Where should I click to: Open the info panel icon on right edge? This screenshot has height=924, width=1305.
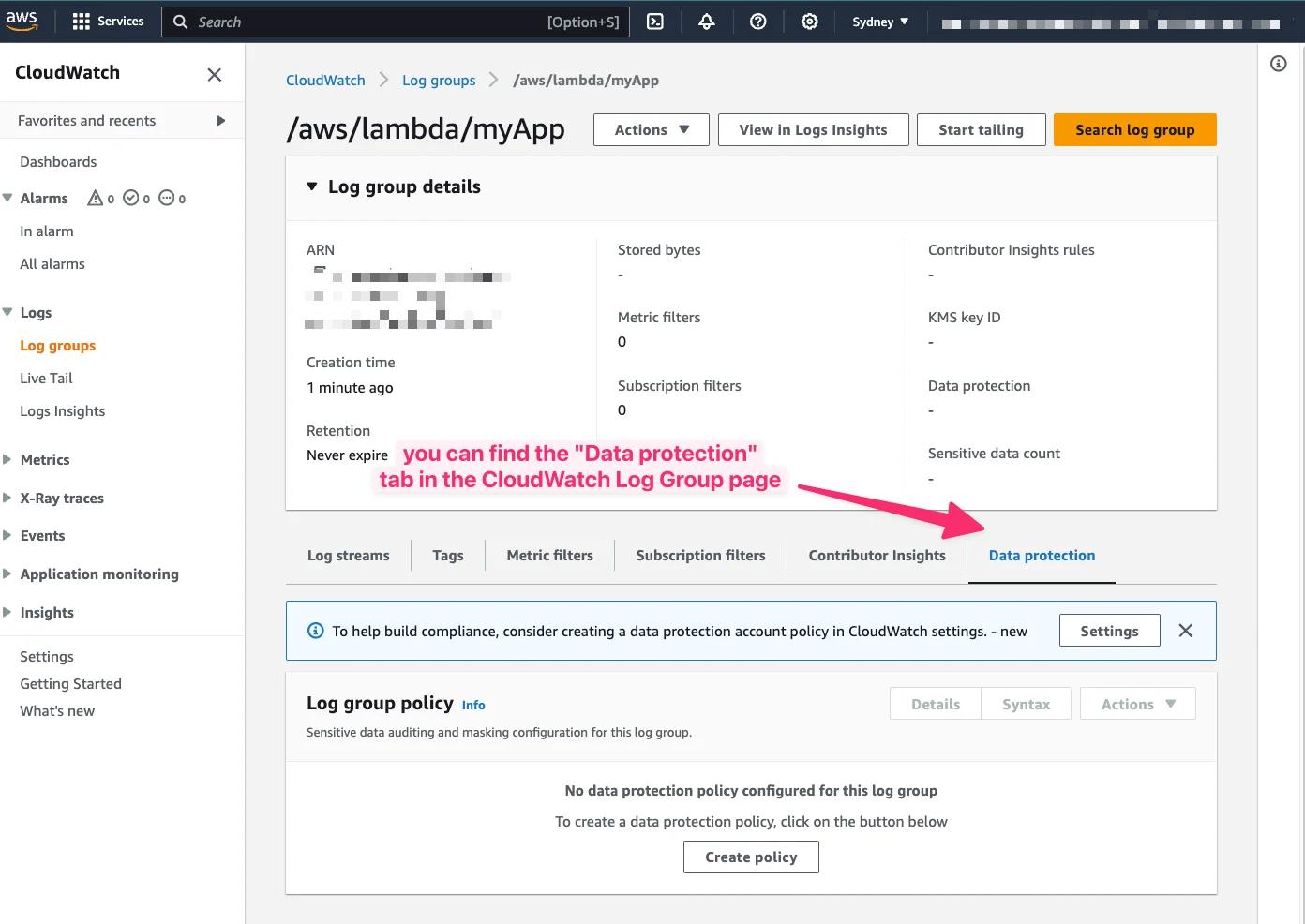pyautogui.click(x=1279, y=63)
